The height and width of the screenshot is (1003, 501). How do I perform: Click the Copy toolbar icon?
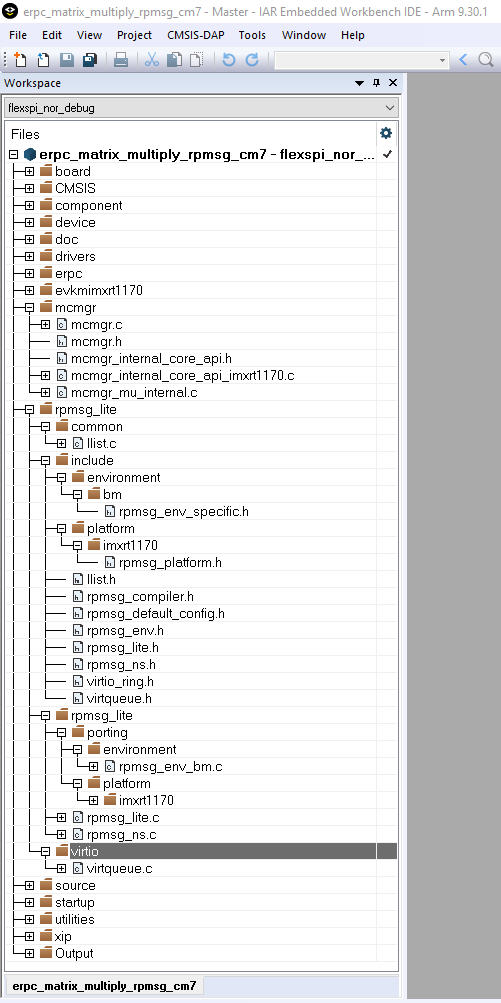pos(174,60)
